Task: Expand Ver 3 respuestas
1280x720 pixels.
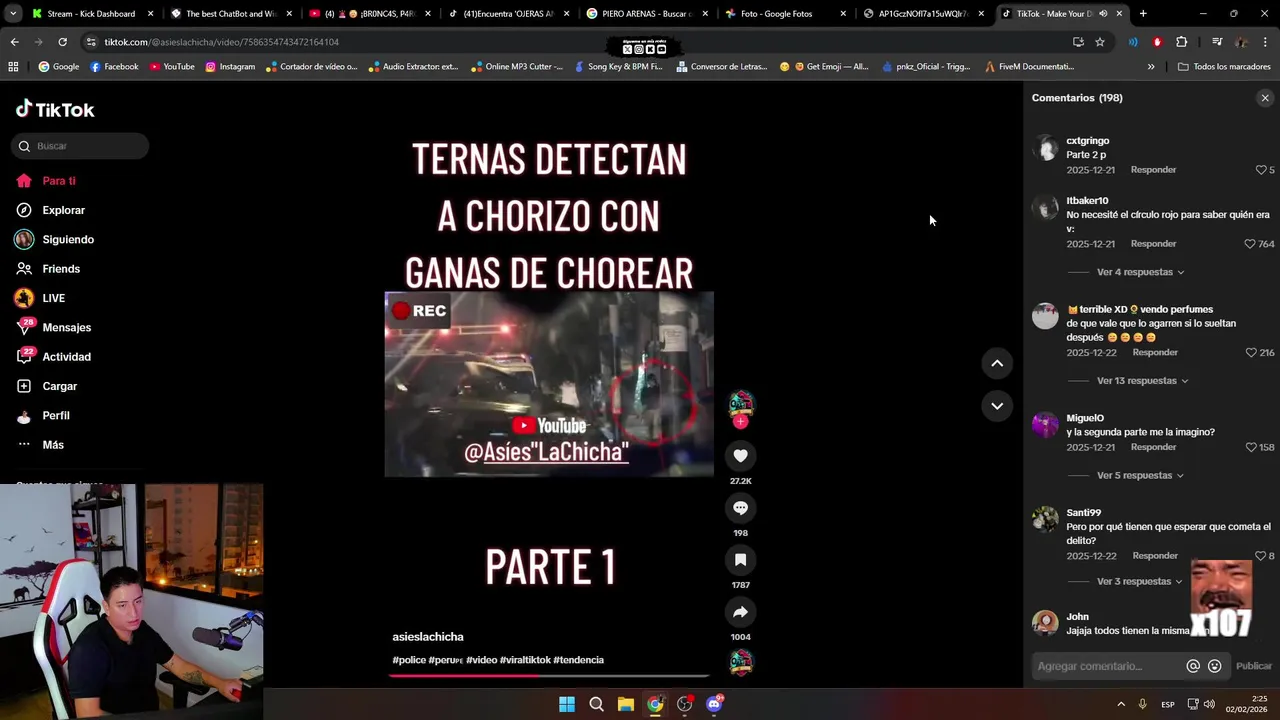Action: pyautogui.click(x=1140, y=582)
